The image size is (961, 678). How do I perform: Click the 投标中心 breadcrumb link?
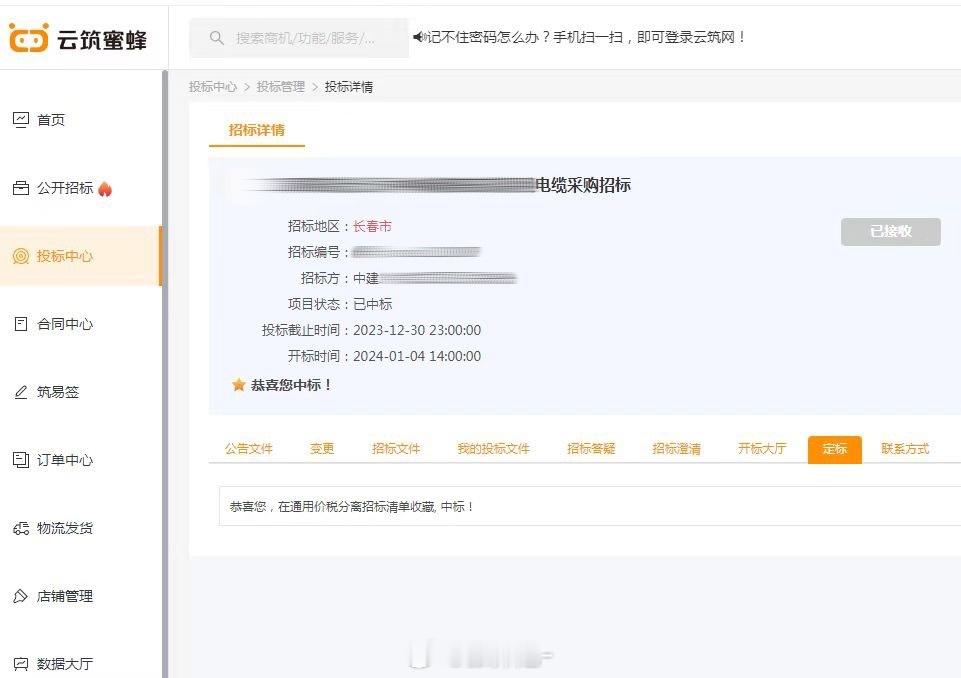[x=213, y=87]
